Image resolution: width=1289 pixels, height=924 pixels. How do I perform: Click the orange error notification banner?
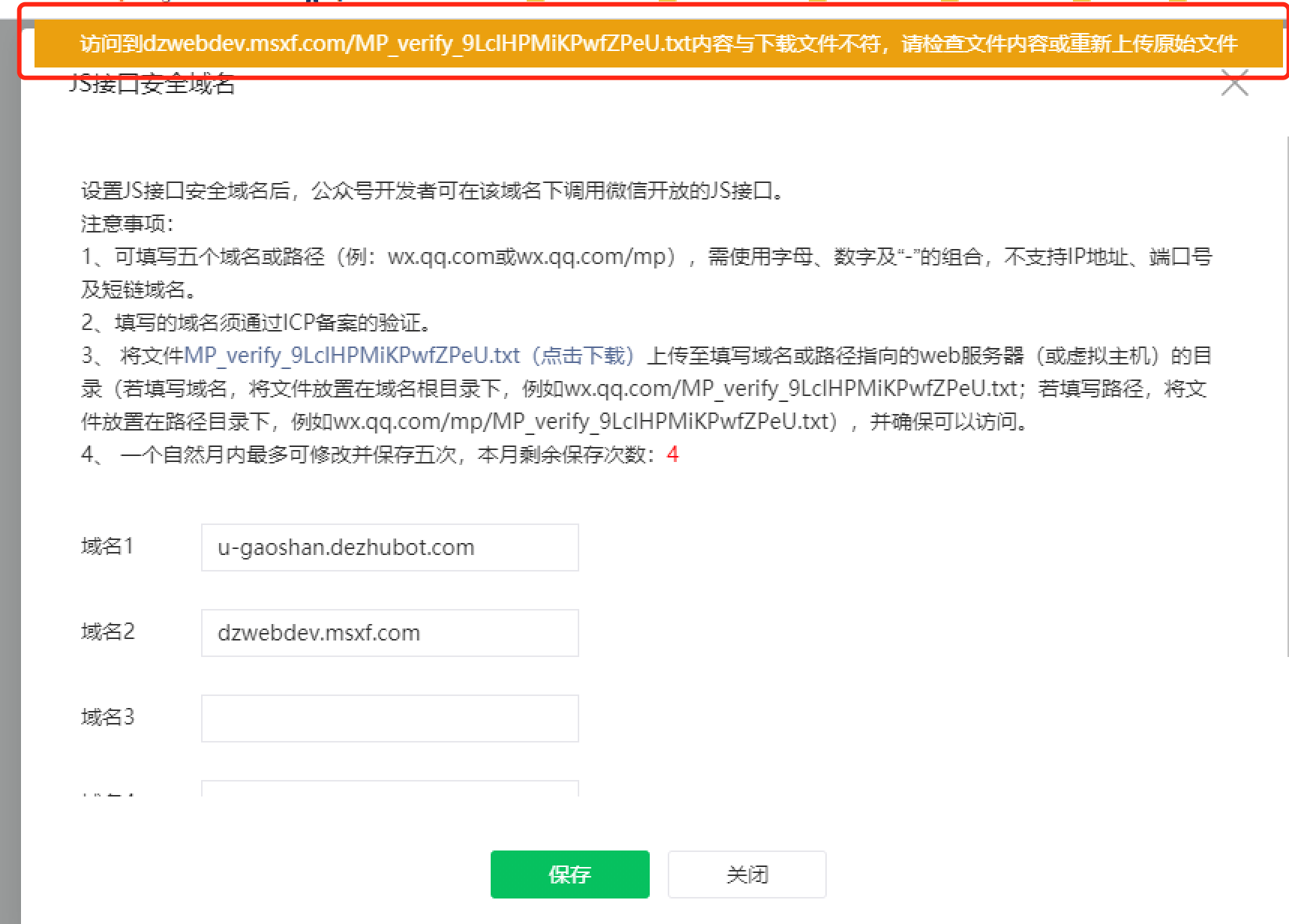pos(657,43)
